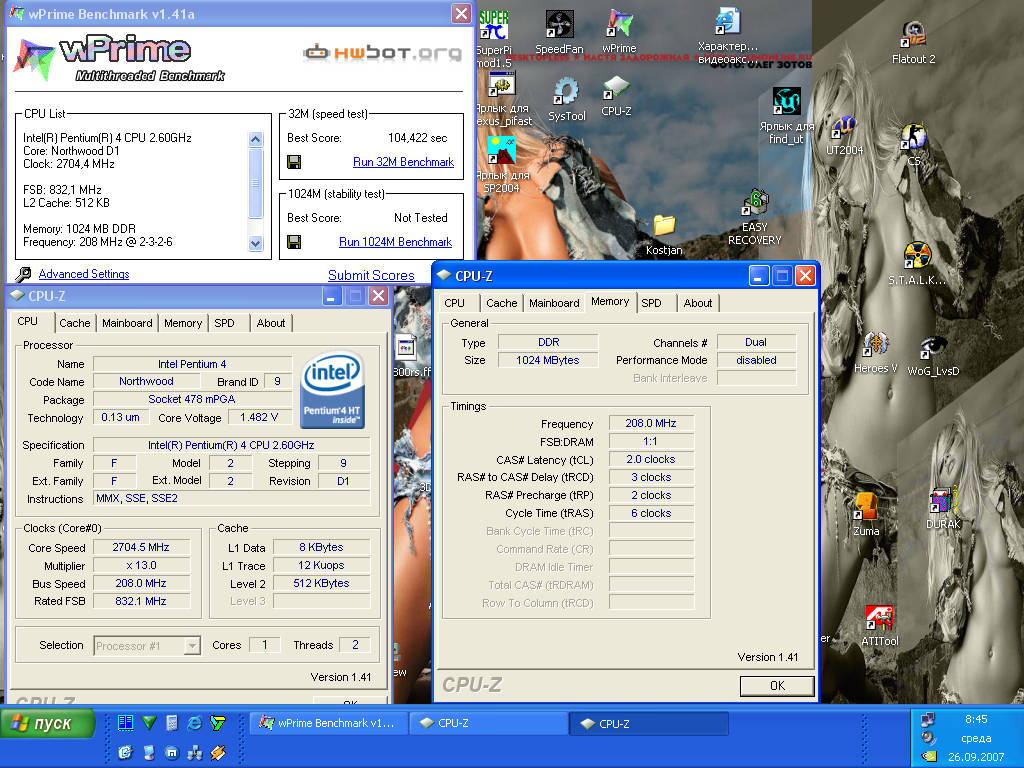Select Memory tab in left CPU-Z window

(x=183, y=323)
